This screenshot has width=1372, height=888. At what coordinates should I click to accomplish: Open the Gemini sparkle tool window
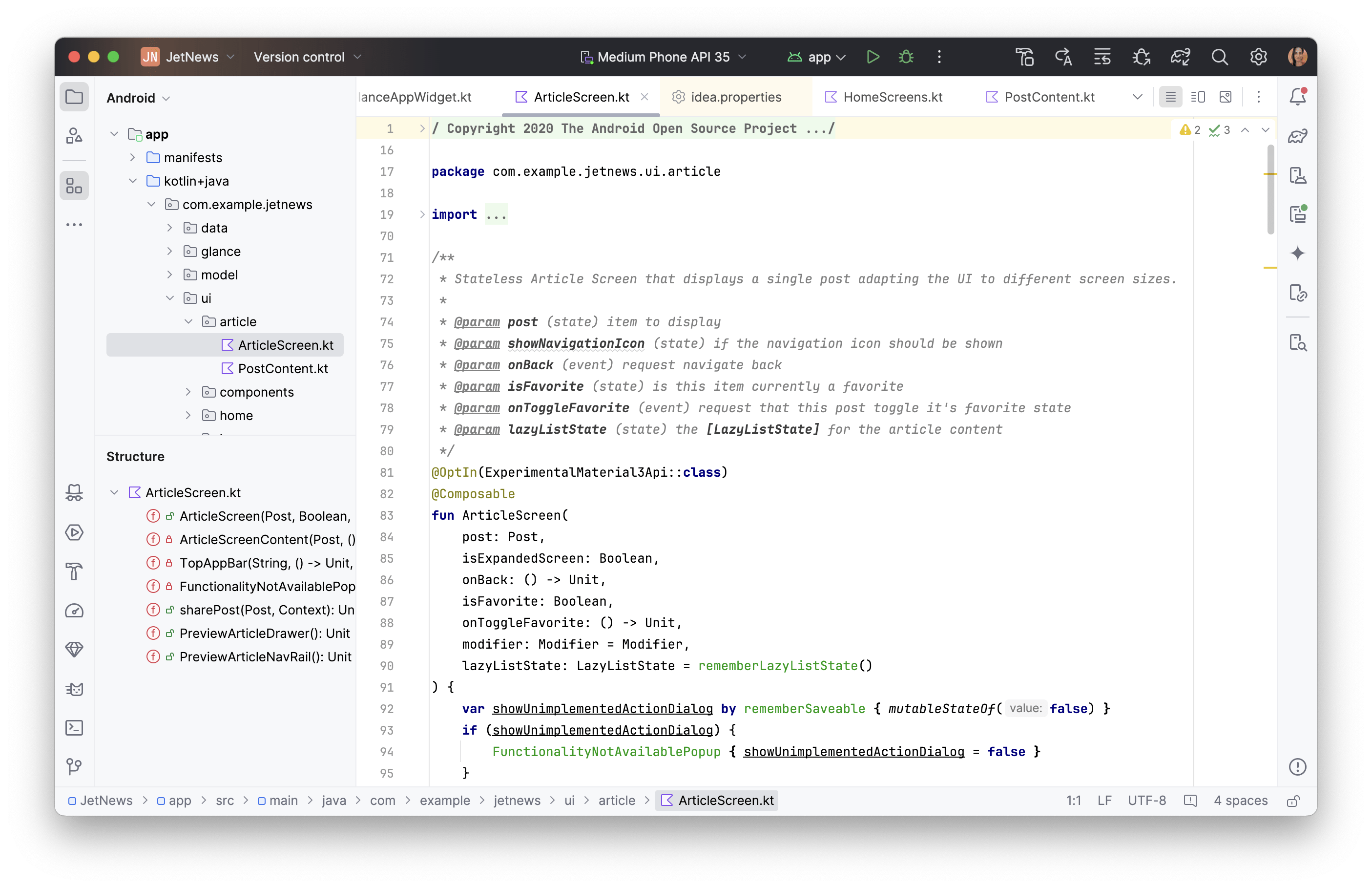(1297, 253)
